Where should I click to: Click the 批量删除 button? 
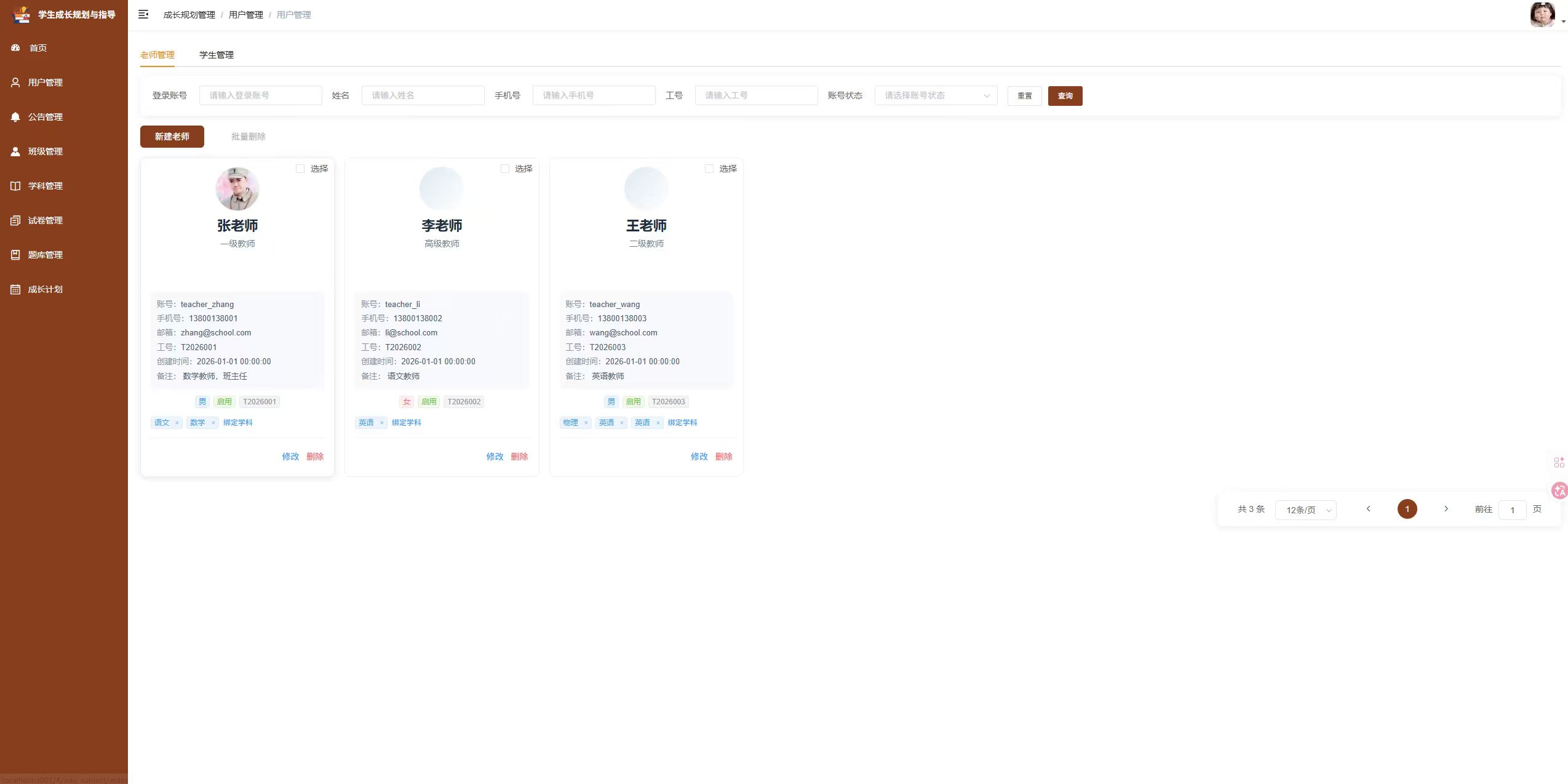click(x=249, y=137)
